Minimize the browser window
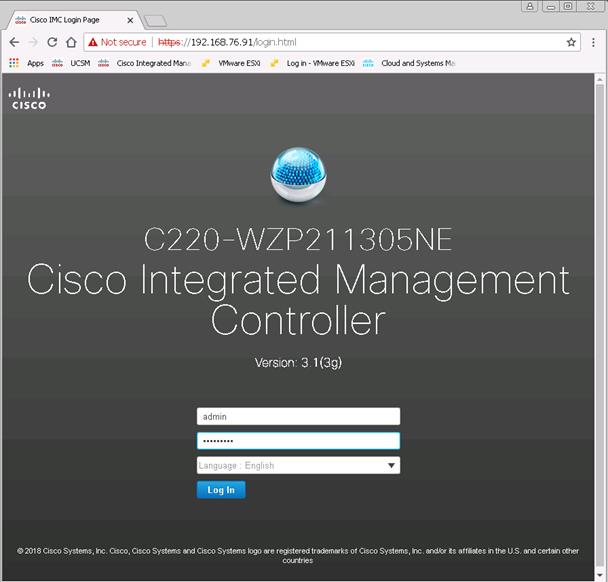The height and width of the screenshot is (582, 608). click(551, 6)
